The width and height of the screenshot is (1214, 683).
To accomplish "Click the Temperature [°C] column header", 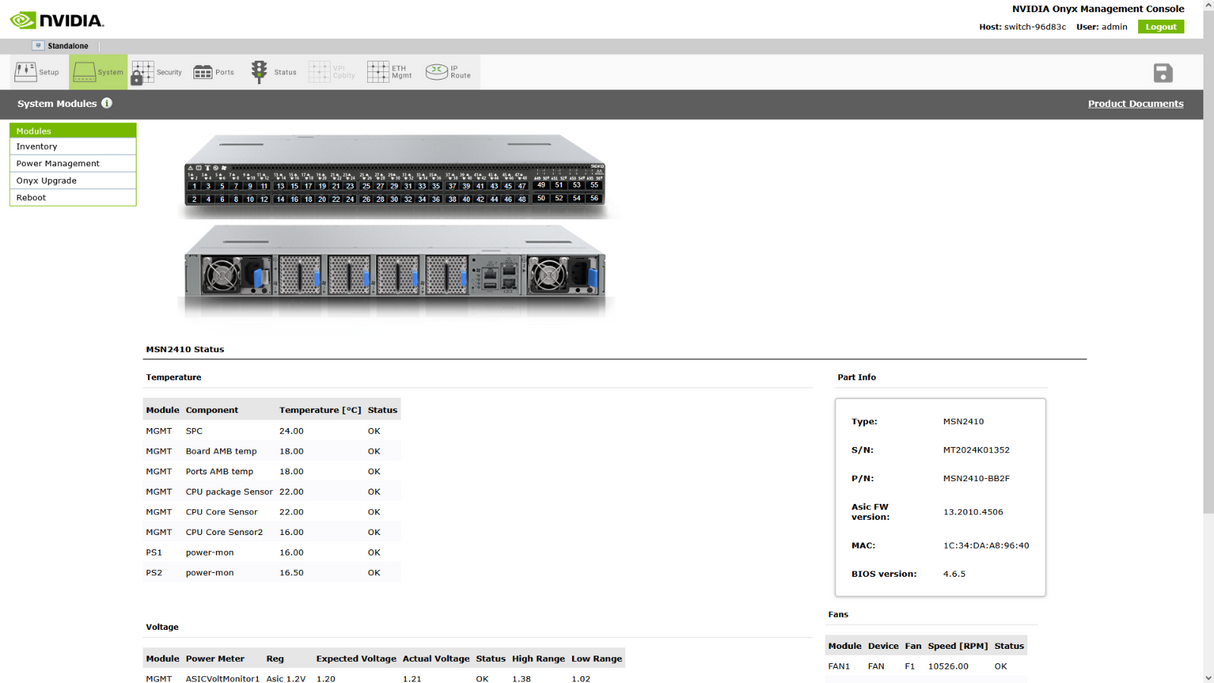I will 320,410.
